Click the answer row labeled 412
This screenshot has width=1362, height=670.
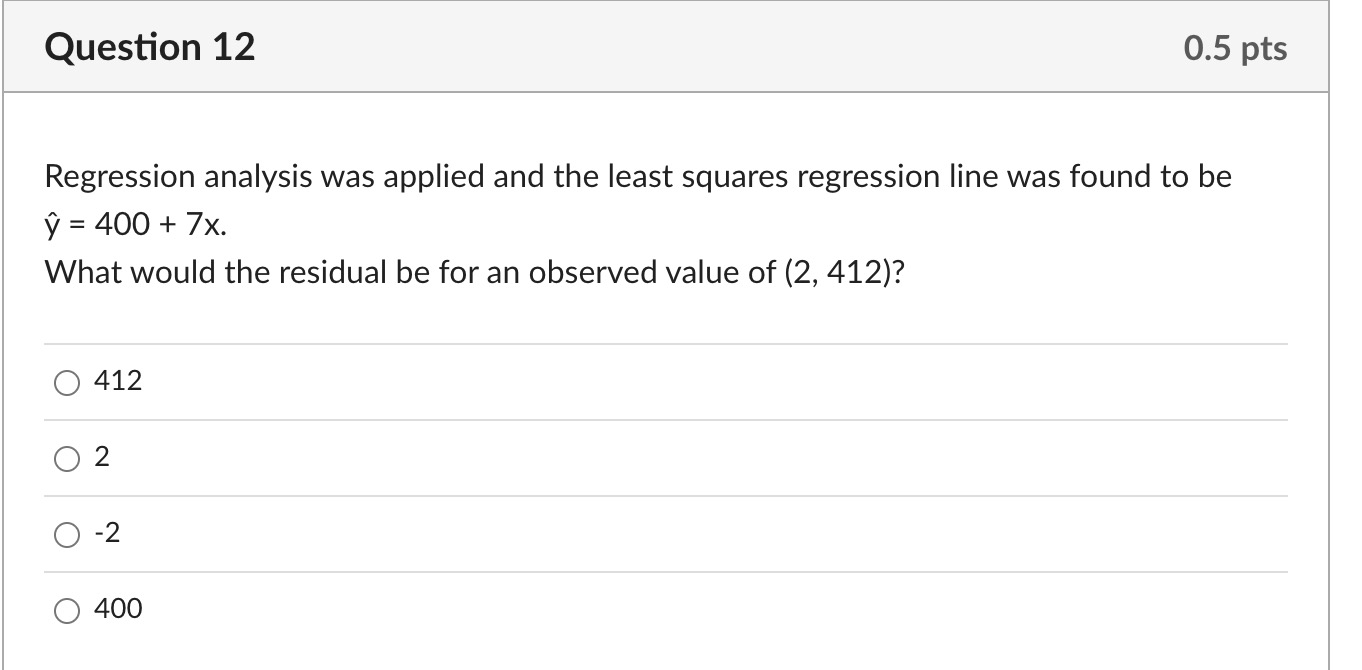(400, 381)
